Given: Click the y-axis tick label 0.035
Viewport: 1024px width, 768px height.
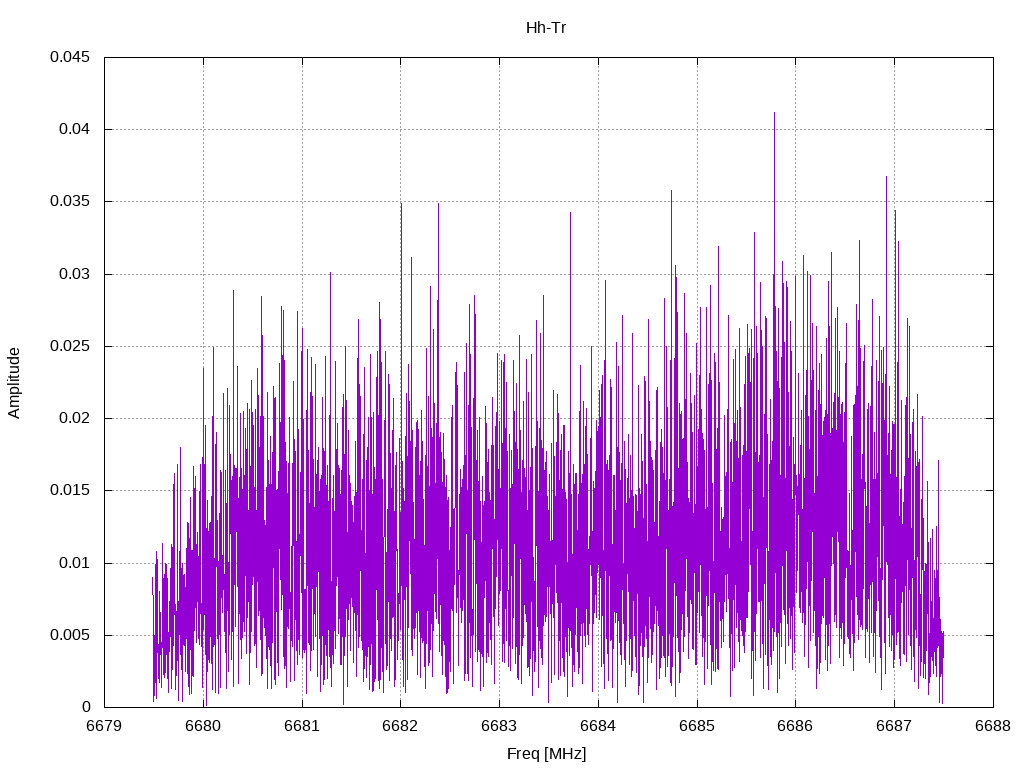Looking at the screenshot, I should (x=70, y=202).
